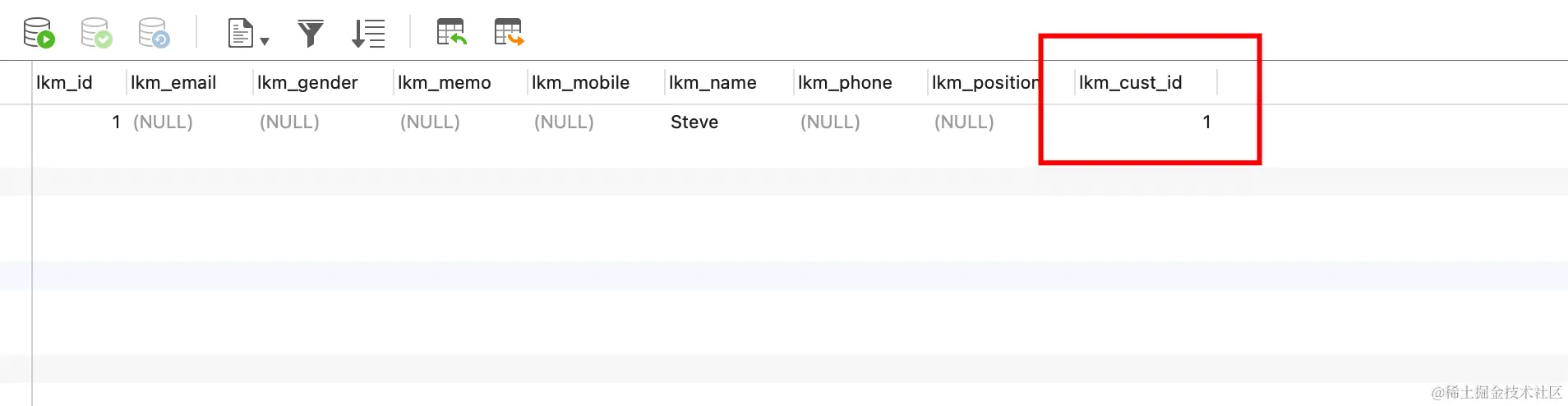Select the NULL cell under lkm_phone

click(x=830, y=122)
